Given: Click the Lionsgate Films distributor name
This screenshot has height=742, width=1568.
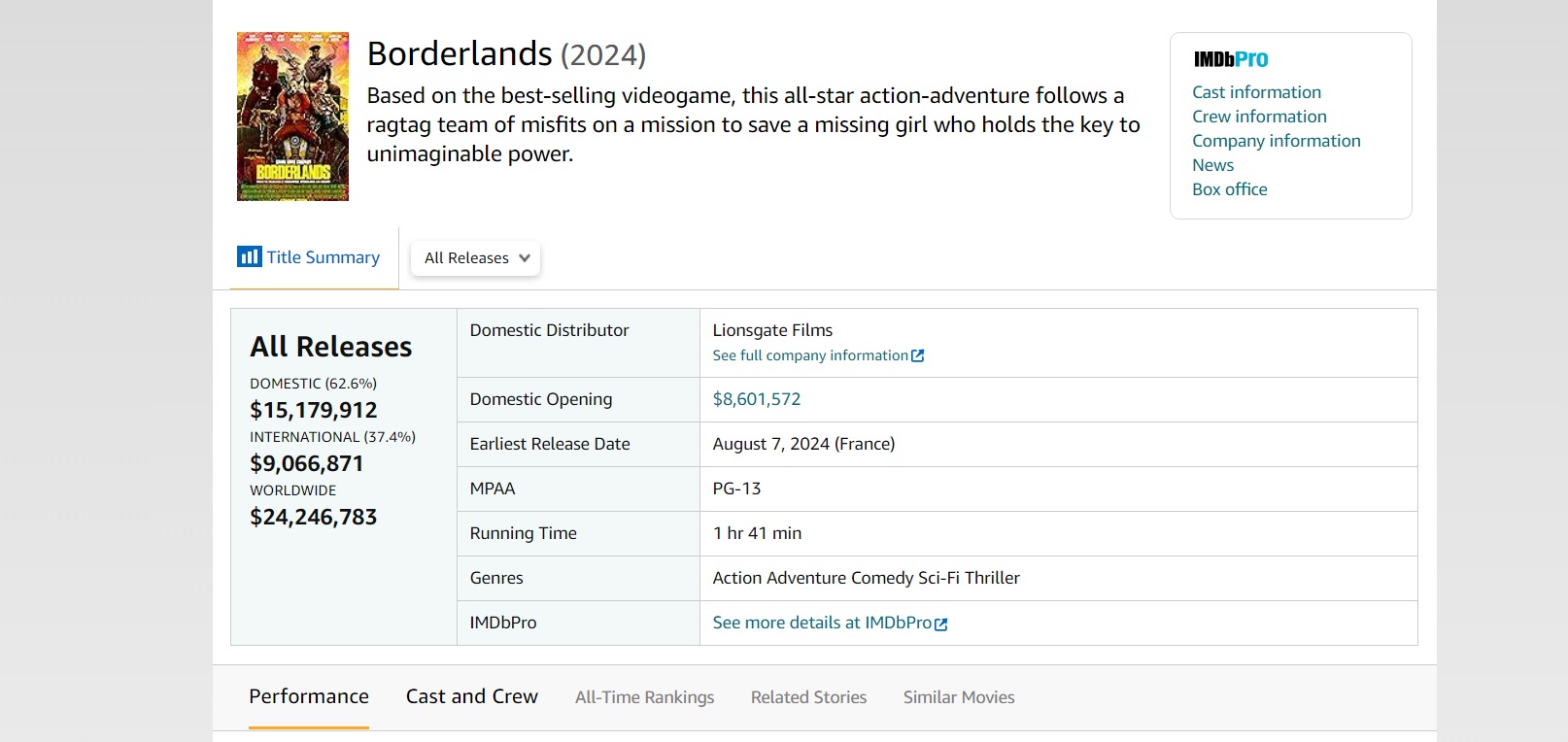Looking at the screenshot, I should (772, 330).
